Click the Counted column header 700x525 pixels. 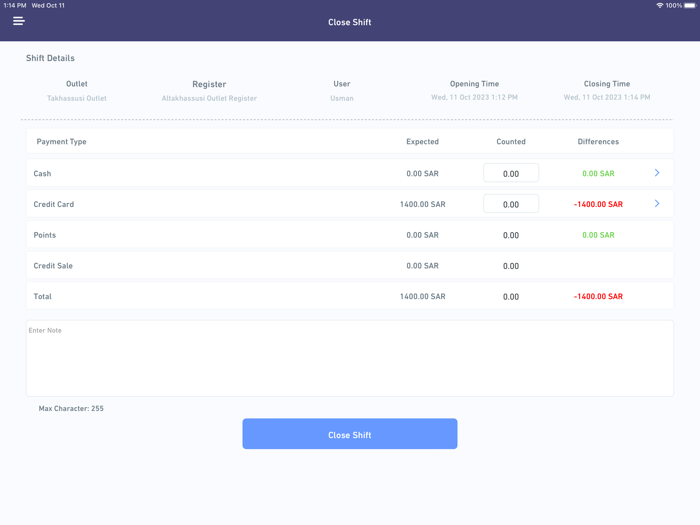coord(511,142)
